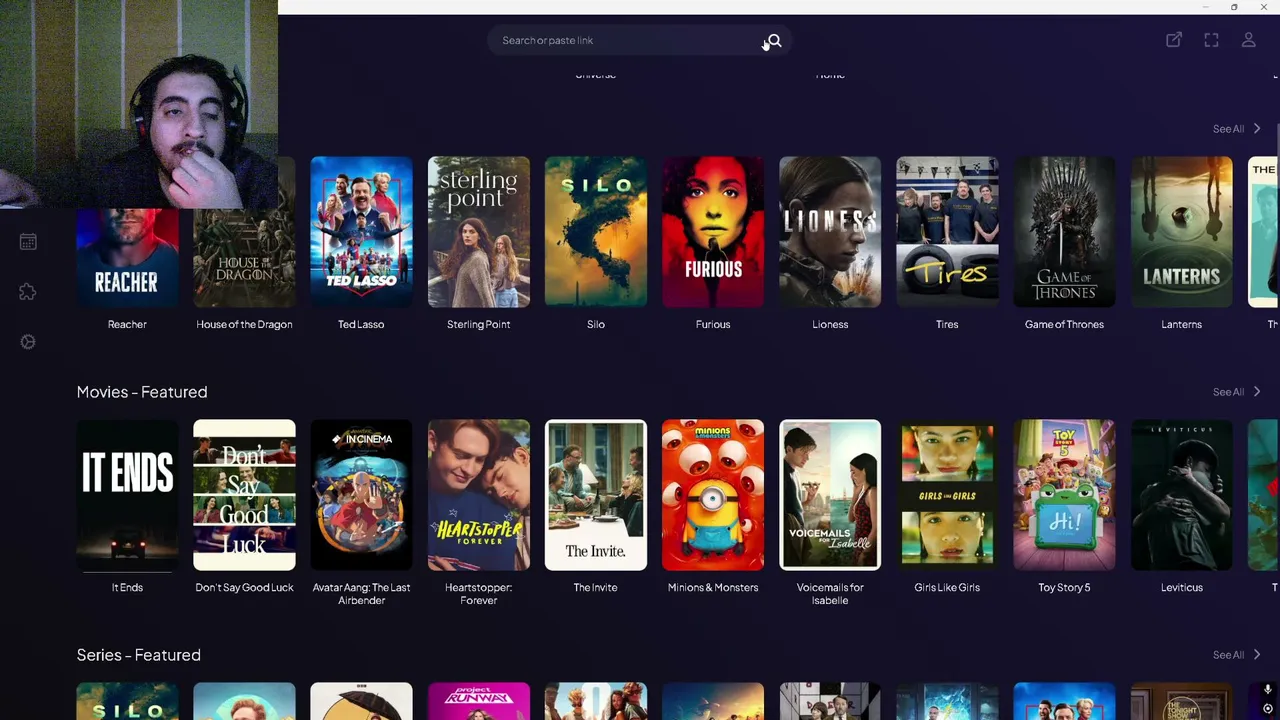Screen dimensions: 1280x720
Task: Click the circular target icon below the microphone
Action: 1267,709
